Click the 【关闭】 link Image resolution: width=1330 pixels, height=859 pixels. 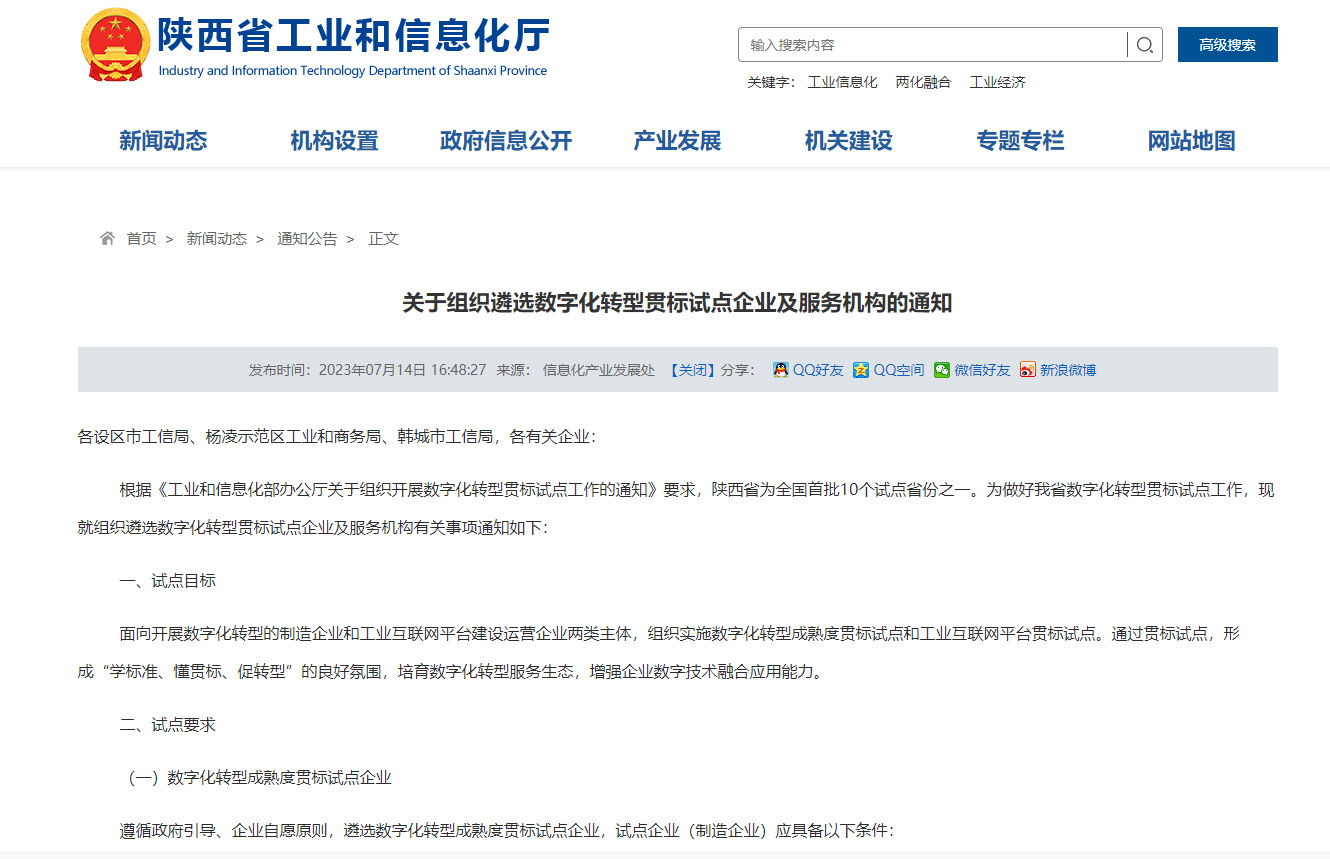(692, 370)
